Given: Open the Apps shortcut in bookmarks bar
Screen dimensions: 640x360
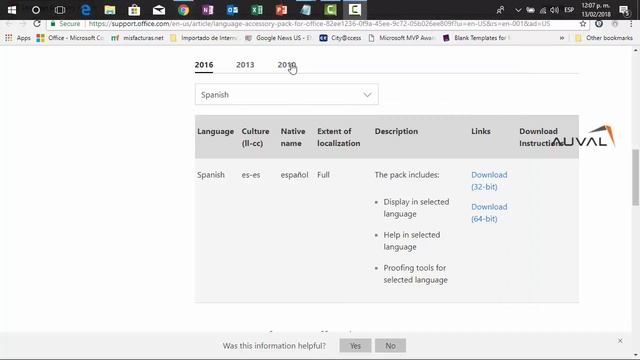Looking at the screenshot, I should coord(18,38).
